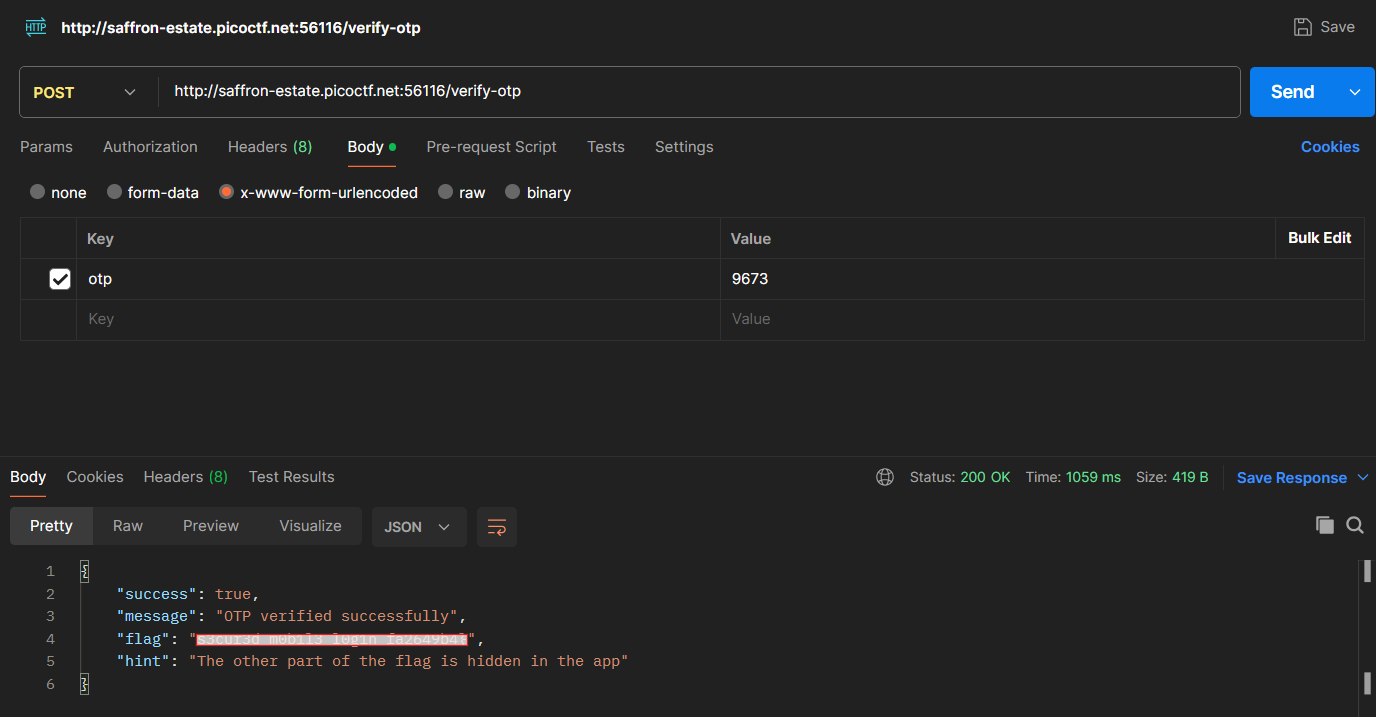Image resolution: width=1376 pixels, height=717 pixels.
Task: Switch to the Authorization tab
Action: click(150, 147)
